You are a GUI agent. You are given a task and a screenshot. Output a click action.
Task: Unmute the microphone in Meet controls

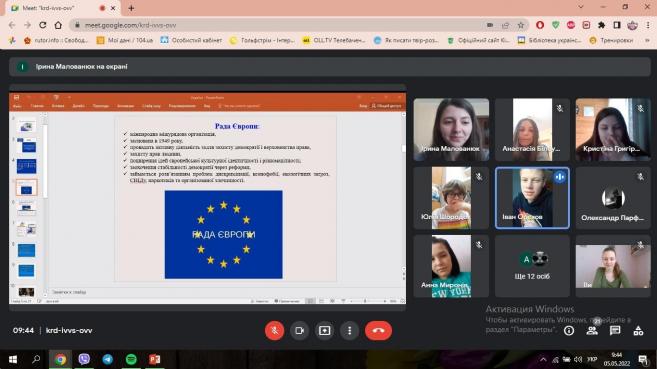(x=274, y=330)
